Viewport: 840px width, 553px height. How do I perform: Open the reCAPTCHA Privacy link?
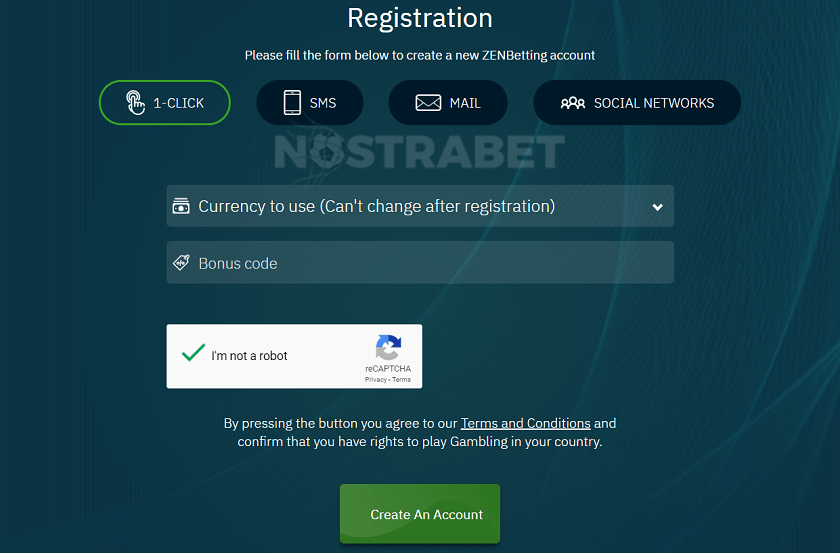point(376,380)
